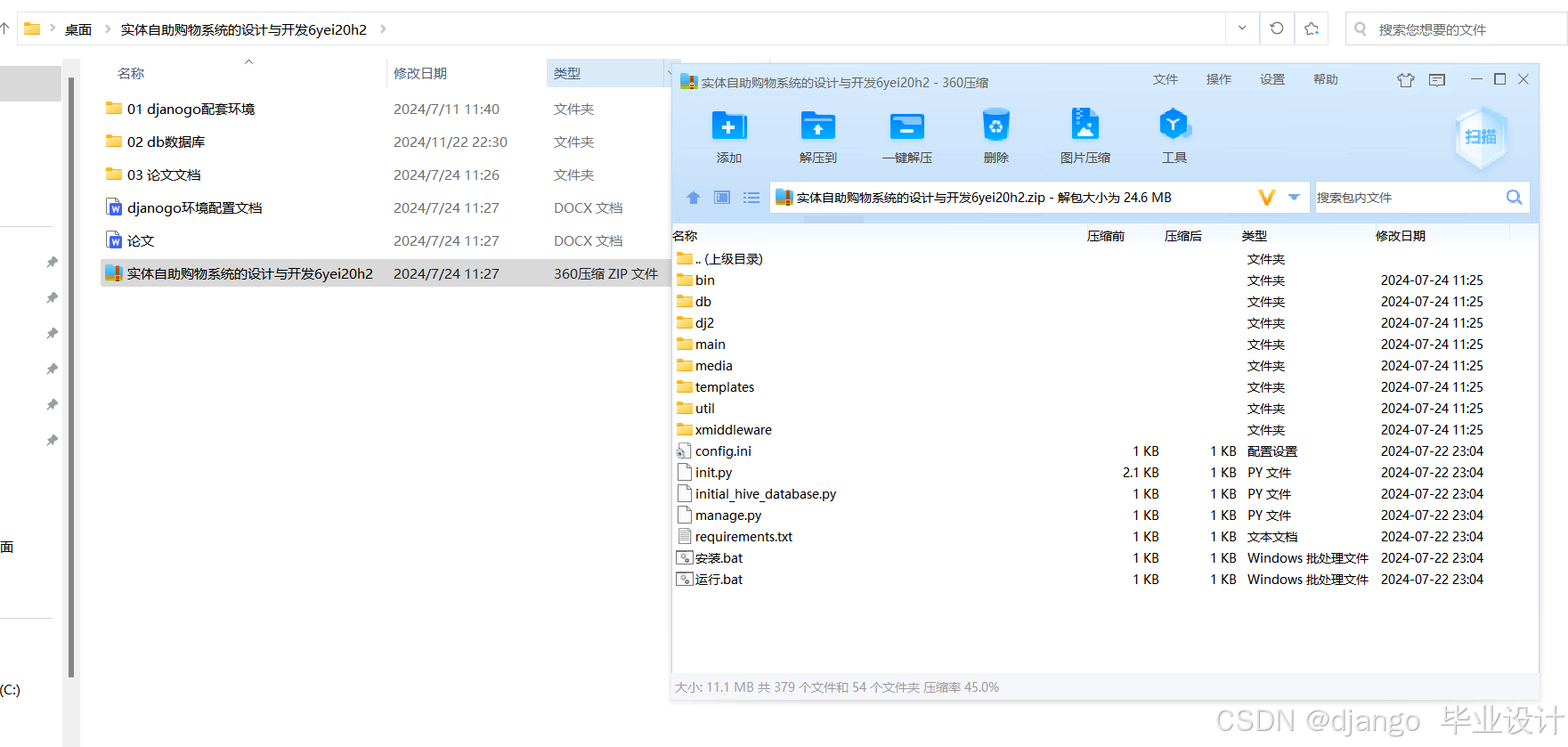Select the 运行.bat file icon
The image size is (1568, 747).
[684, 580]
